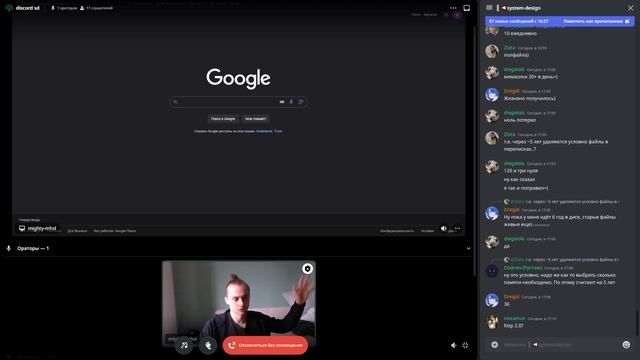Click username above 'ноль потерял' message

514,113
